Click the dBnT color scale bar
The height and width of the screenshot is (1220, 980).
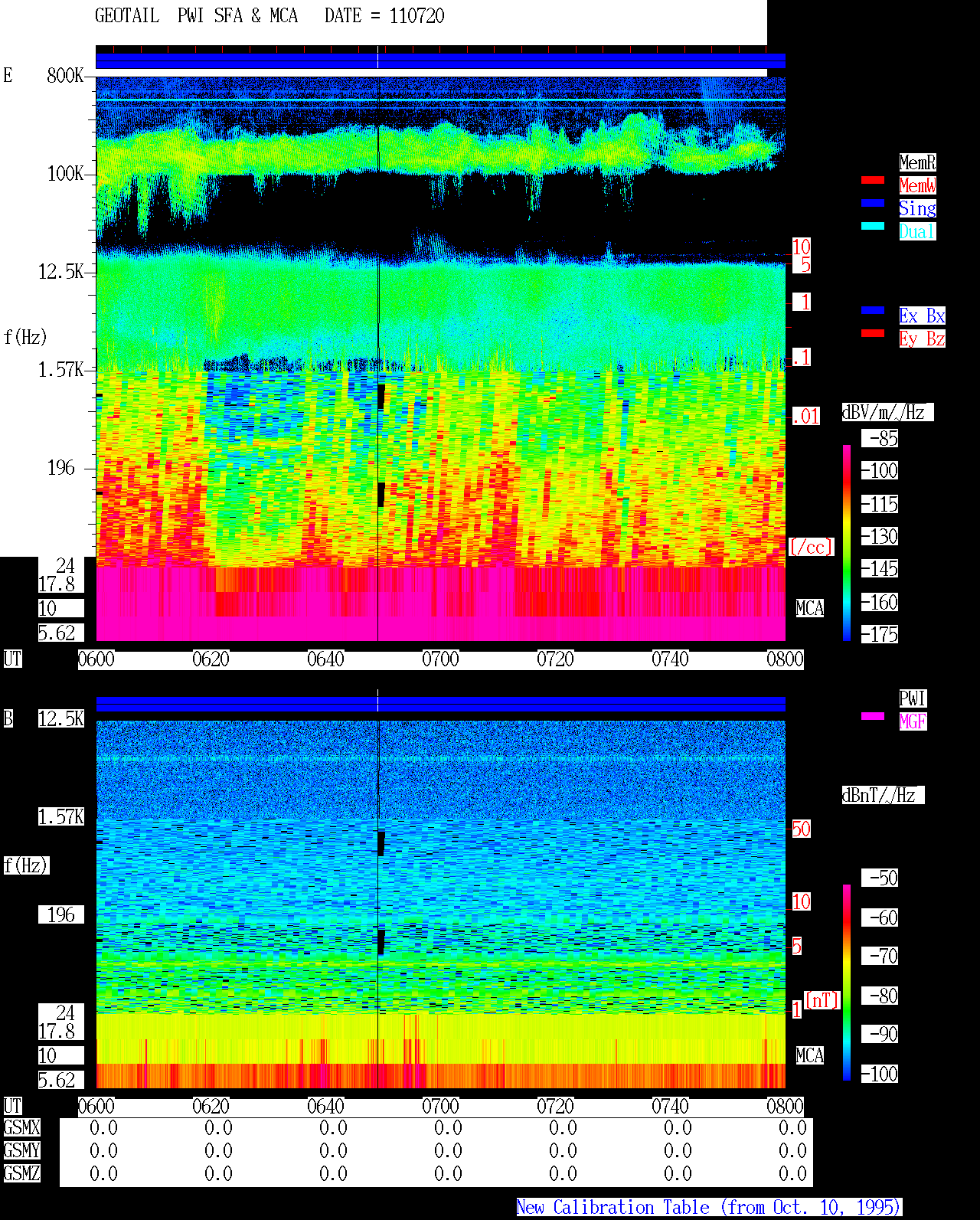[x=847, y=983]
